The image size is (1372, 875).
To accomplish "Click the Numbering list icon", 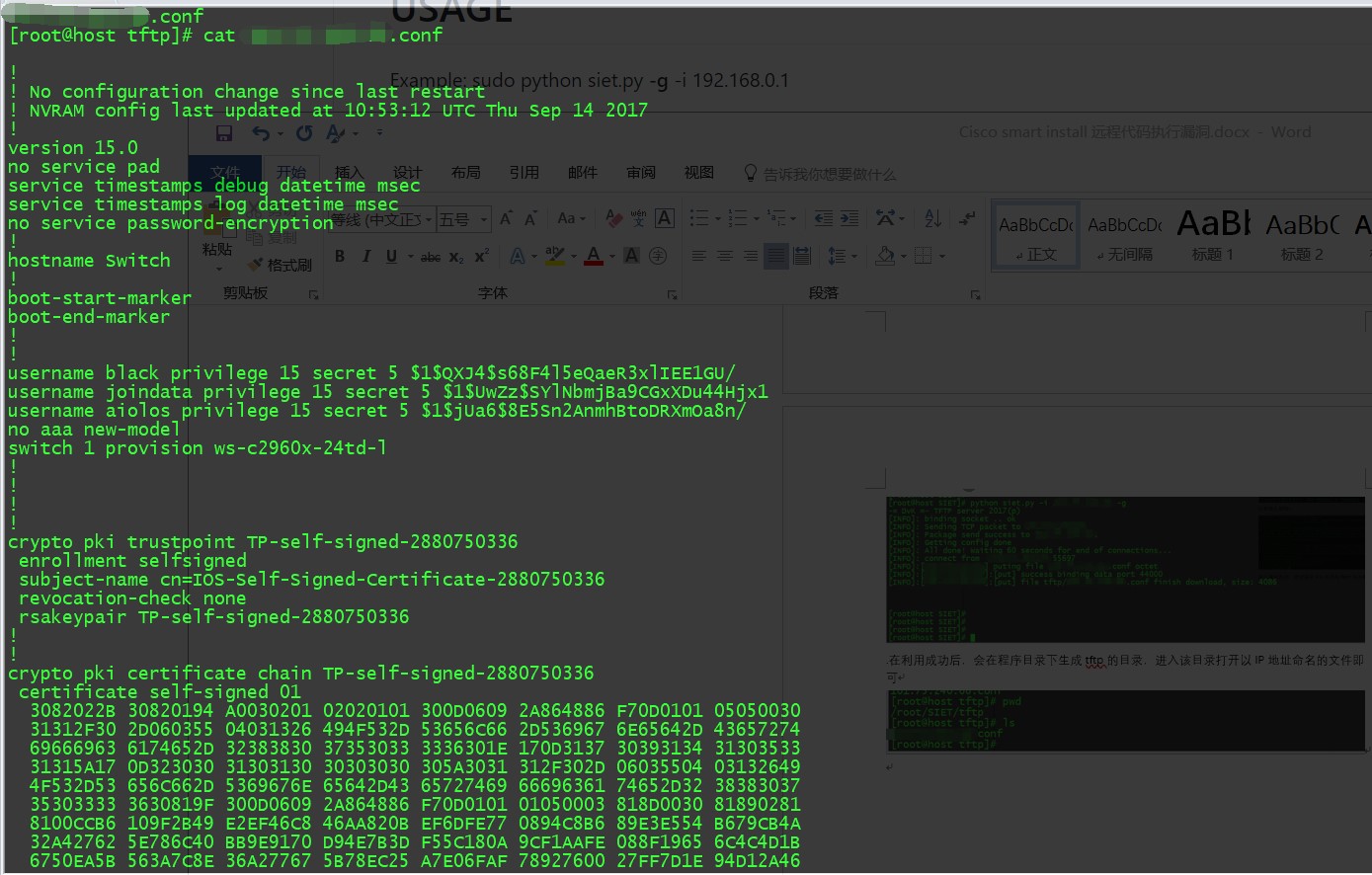I will tap(737, 218).
